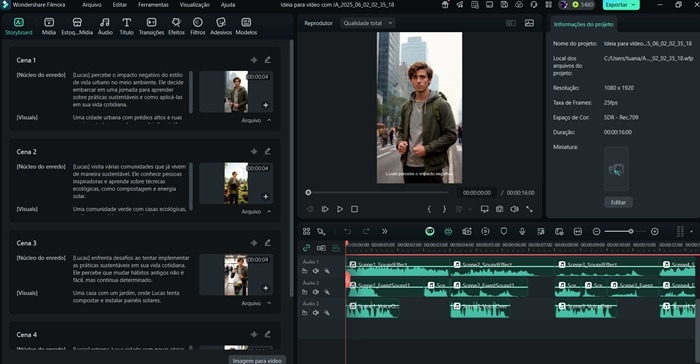Open the Arquivo menu

coord(92,5)
